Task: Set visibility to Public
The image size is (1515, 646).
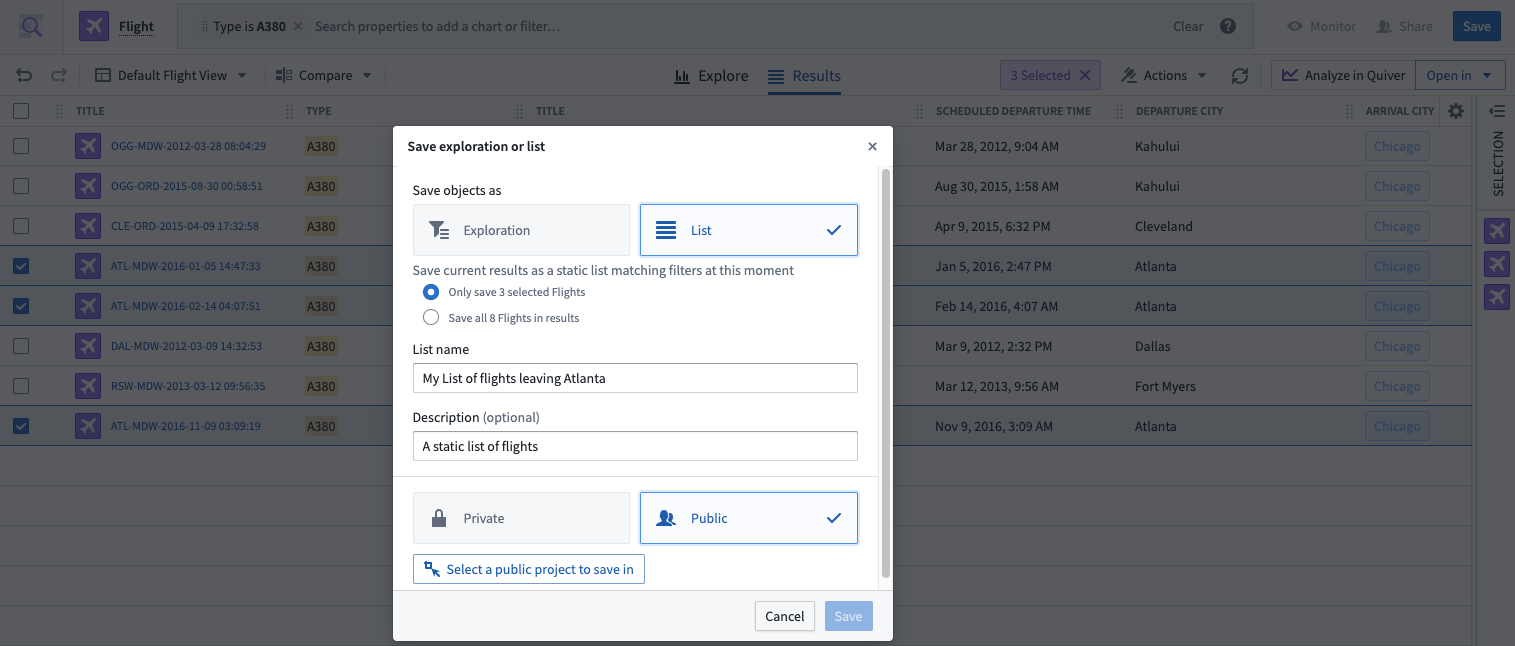Action: point(749,518)
